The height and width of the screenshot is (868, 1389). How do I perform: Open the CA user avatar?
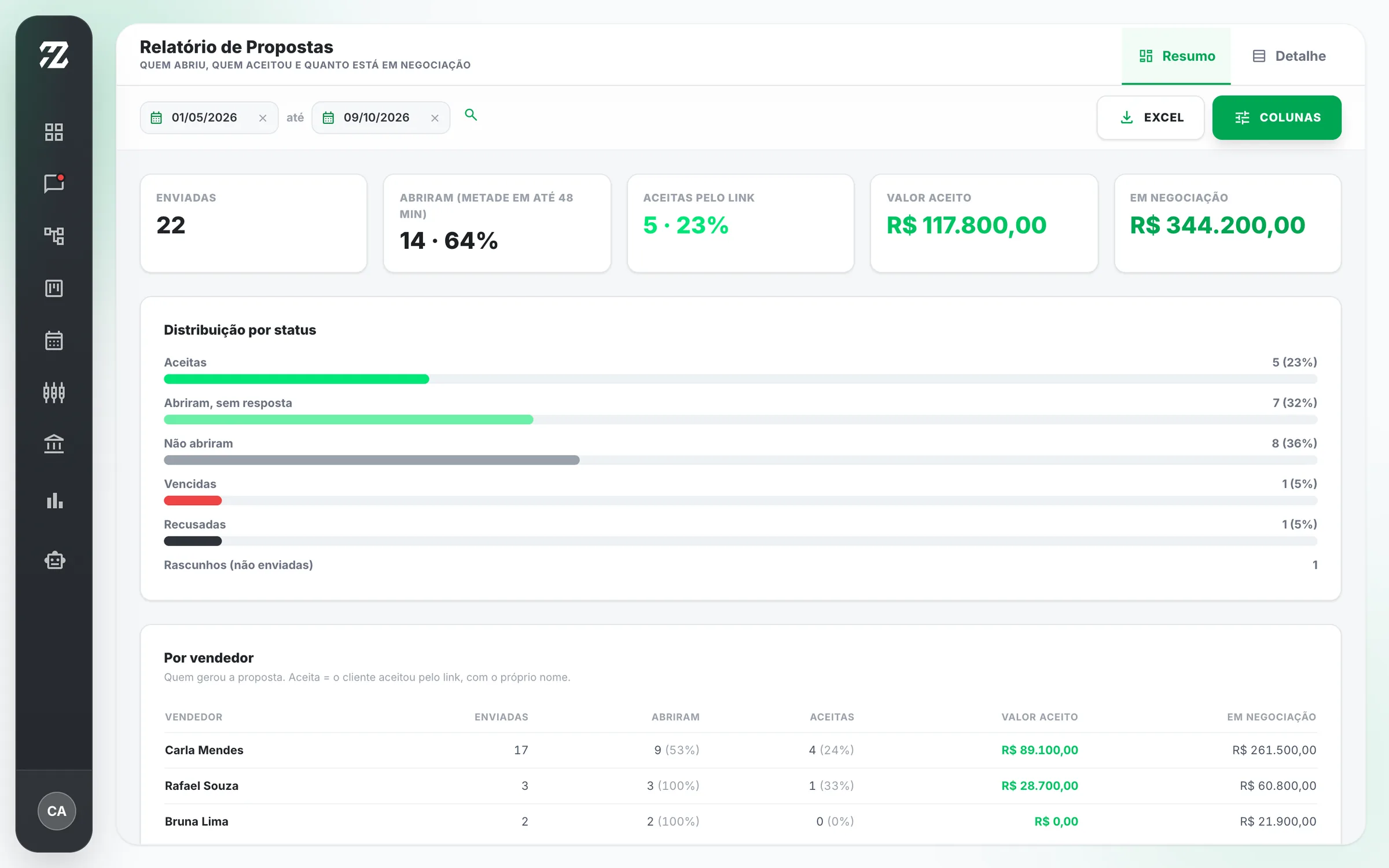click(57, 811)
